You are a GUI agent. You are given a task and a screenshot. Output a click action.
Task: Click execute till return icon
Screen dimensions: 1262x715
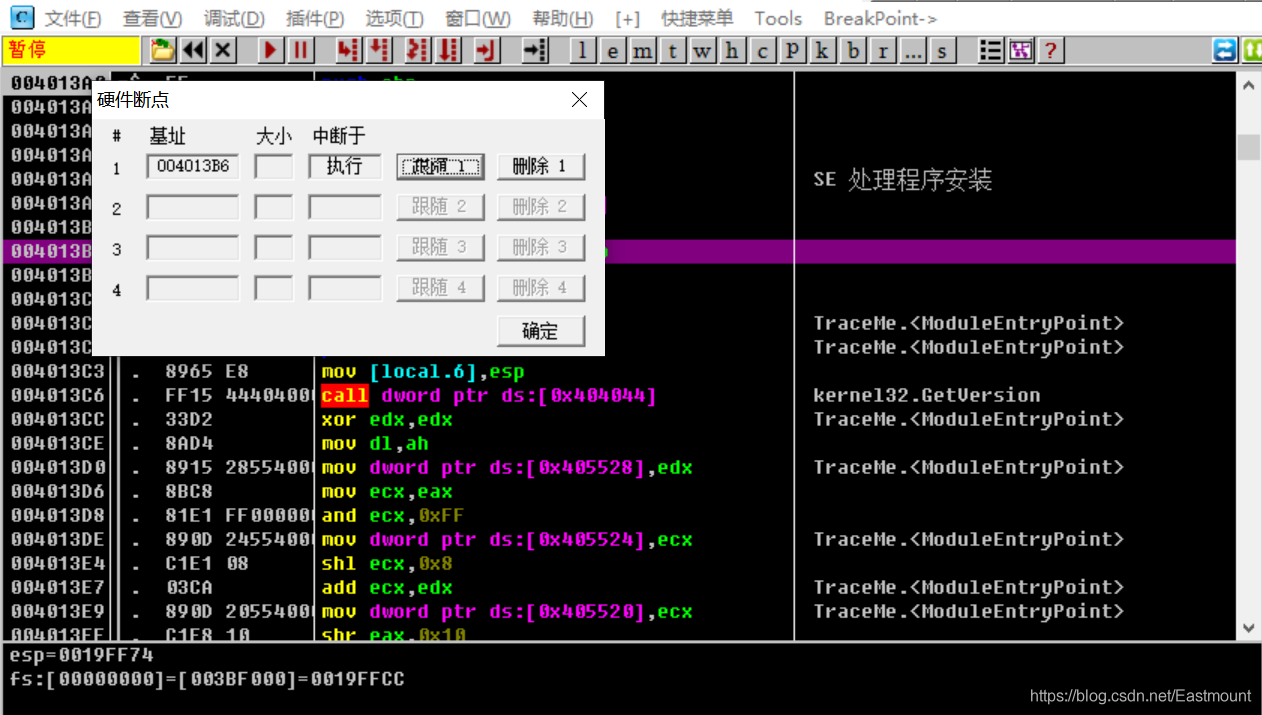click(486, 50)
